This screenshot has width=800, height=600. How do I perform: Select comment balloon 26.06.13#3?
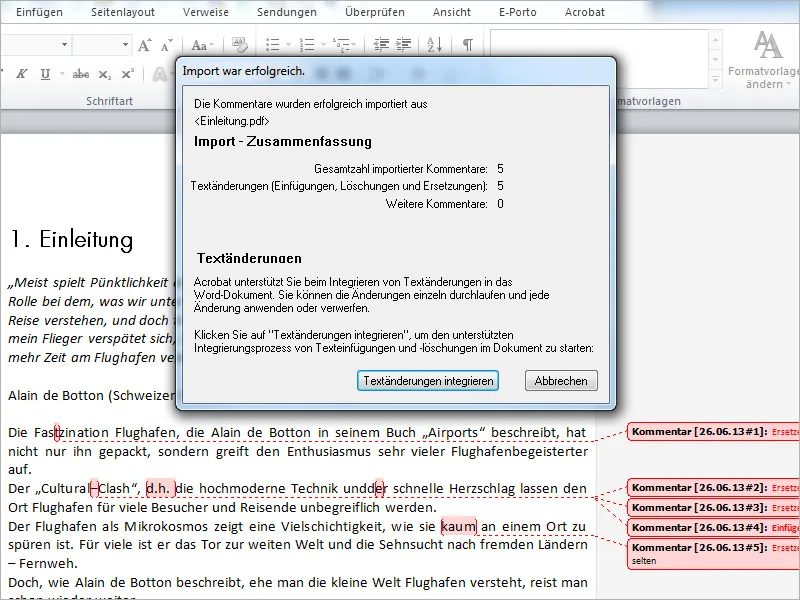[713, 508]
